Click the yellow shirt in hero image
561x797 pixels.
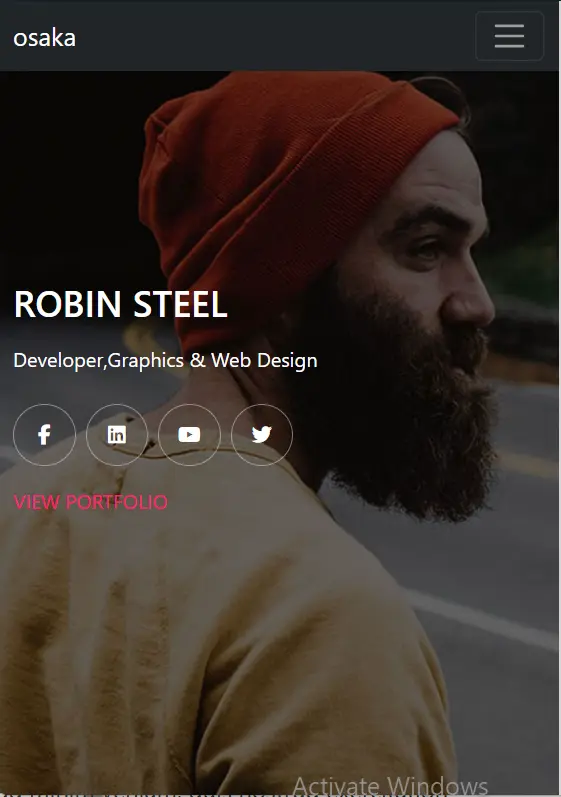pos(203,635)
